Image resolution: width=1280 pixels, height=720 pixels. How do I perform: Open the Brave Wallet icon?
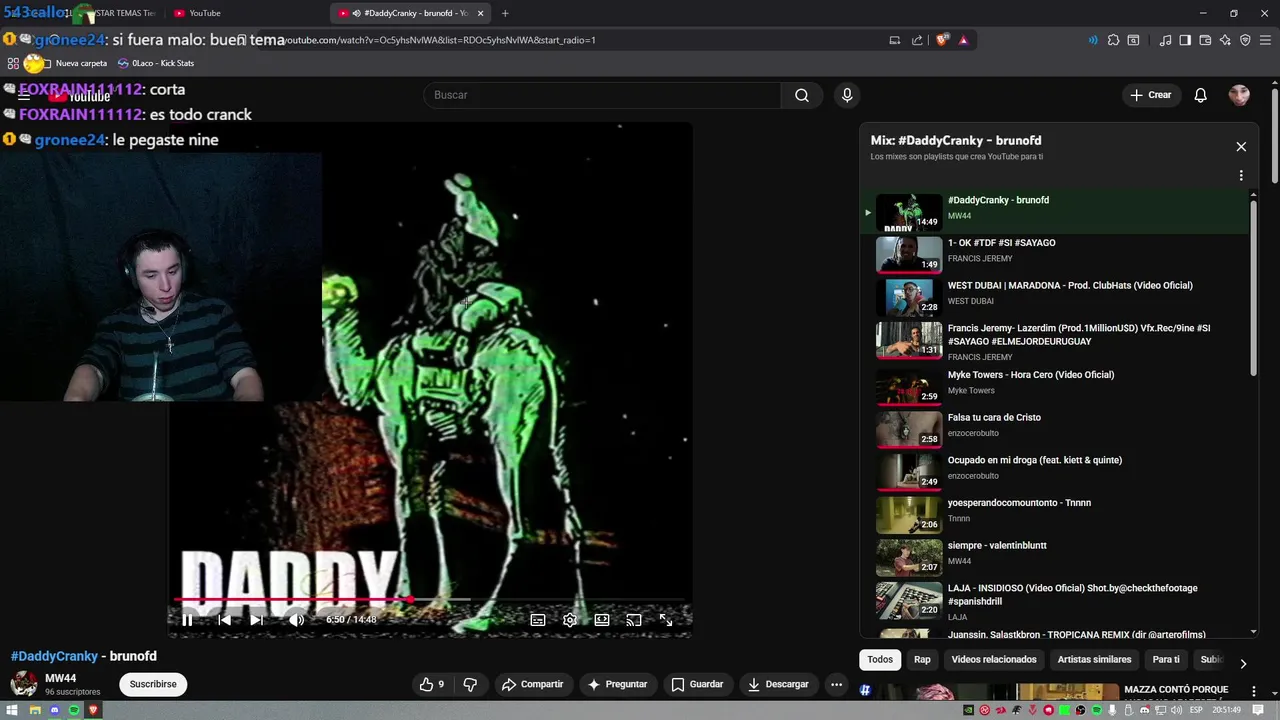[x=1205, y=40]
